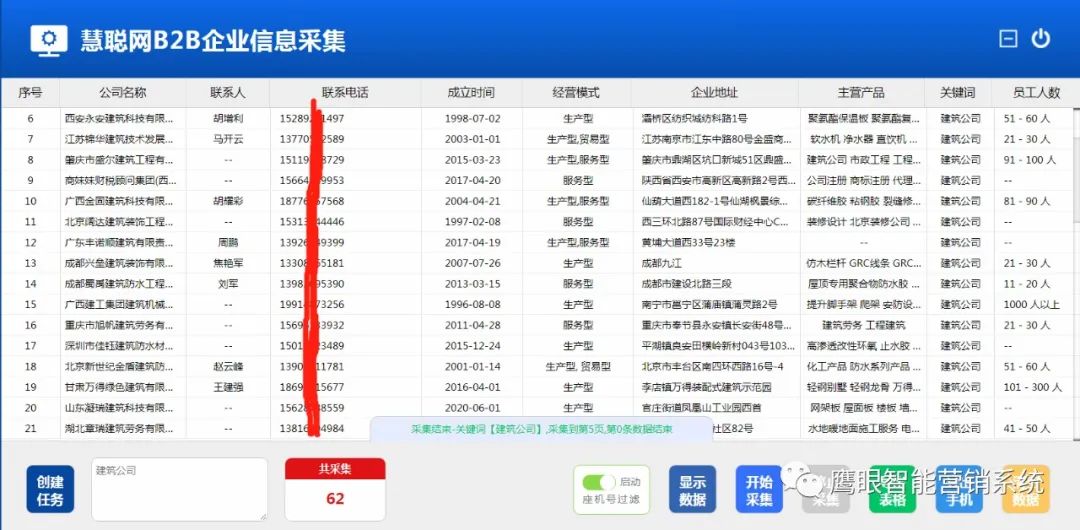Screen dimensions: 1080x530
Task: Click the 关键词 column header
Action: click(958, 92)
